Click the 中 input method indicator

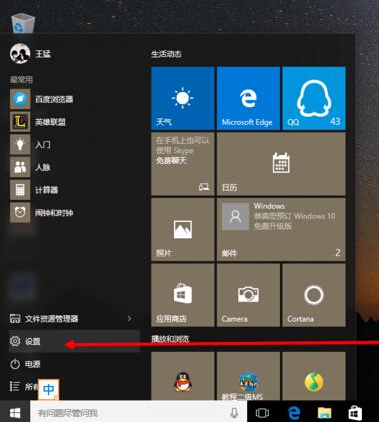click(x=48, y=389)
